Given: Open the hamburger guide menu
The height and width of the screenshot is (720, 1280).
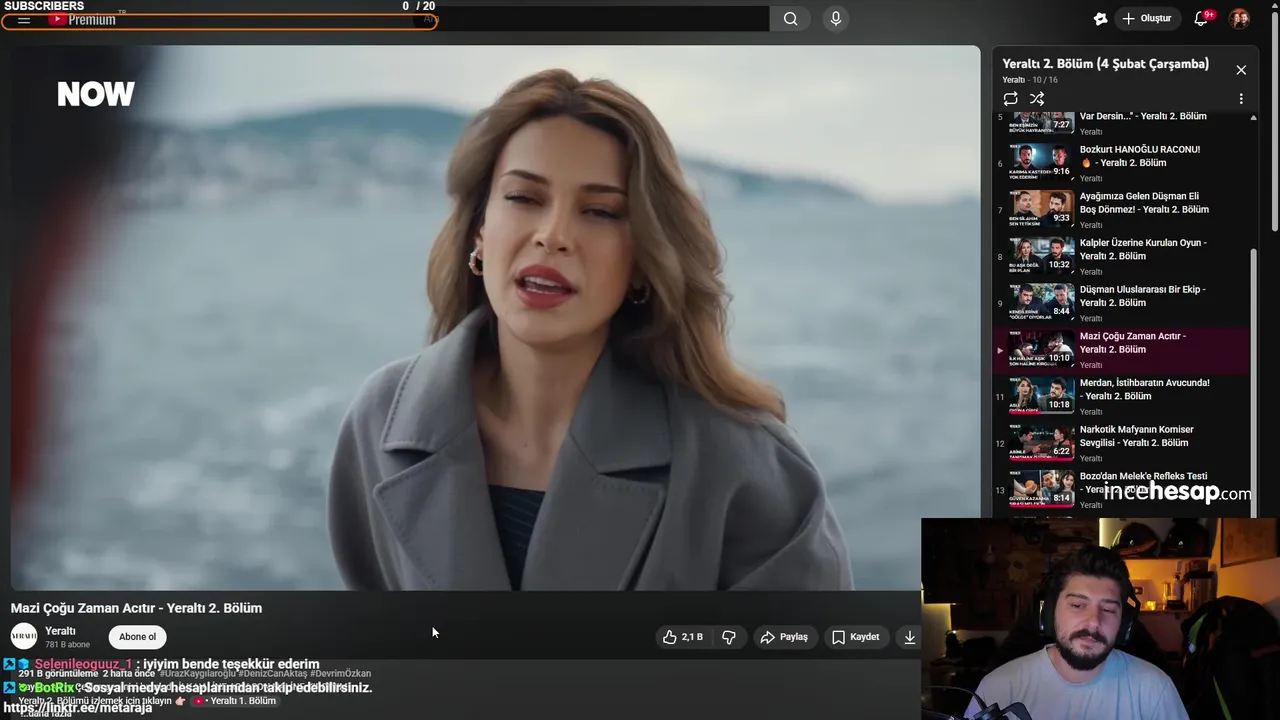Looking at the screenshot, I should coord(24,20).
